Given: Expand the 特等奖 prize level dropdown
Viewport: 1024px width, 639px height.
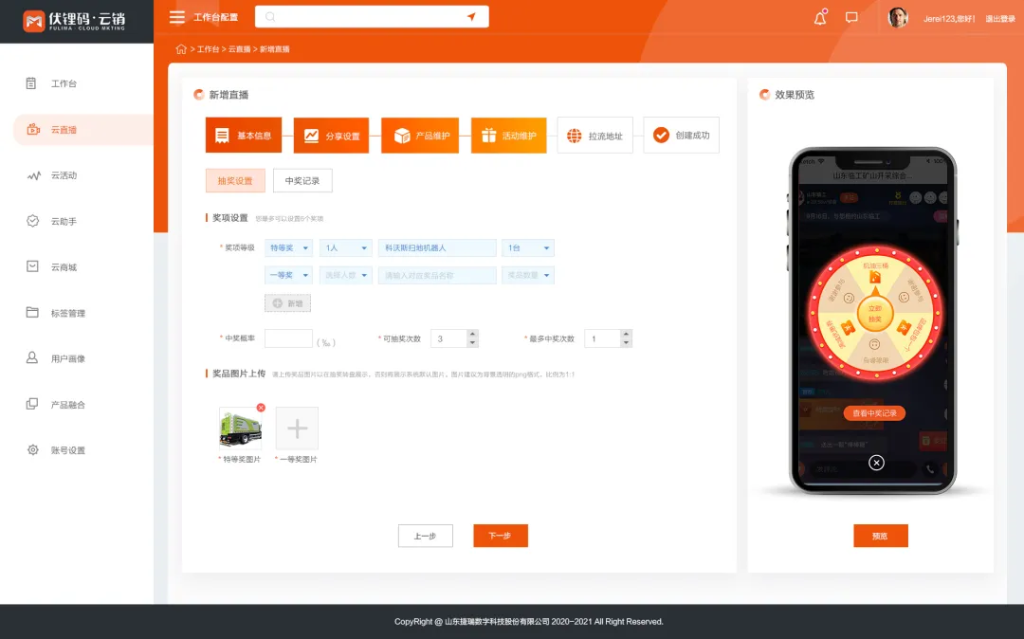Looking at the screenshot, I should (289, 248).
